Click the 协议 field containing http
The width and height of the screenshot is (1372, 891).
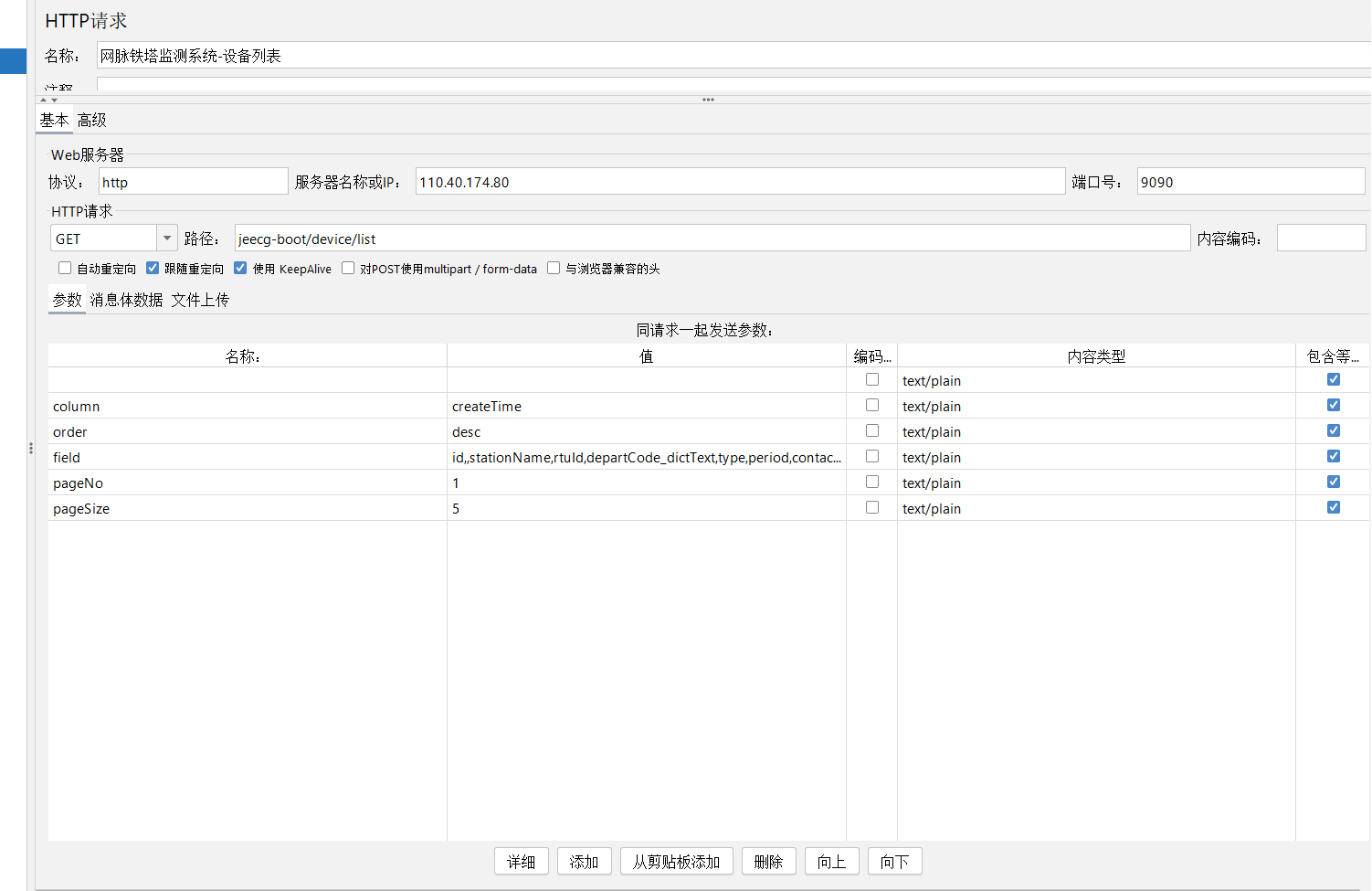click(x=194, y=182)
